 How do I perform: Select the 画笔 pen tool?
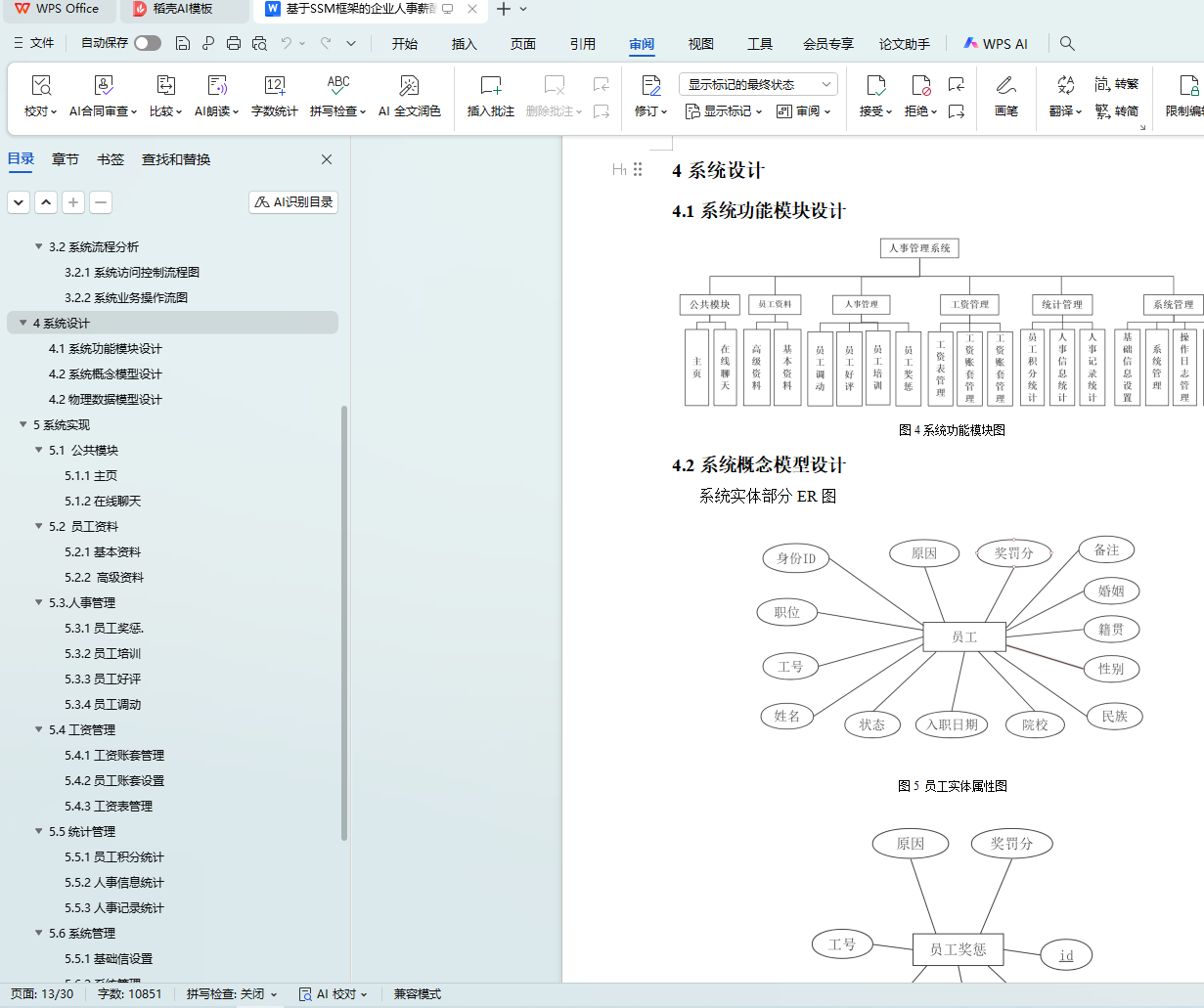point(1005,86)
